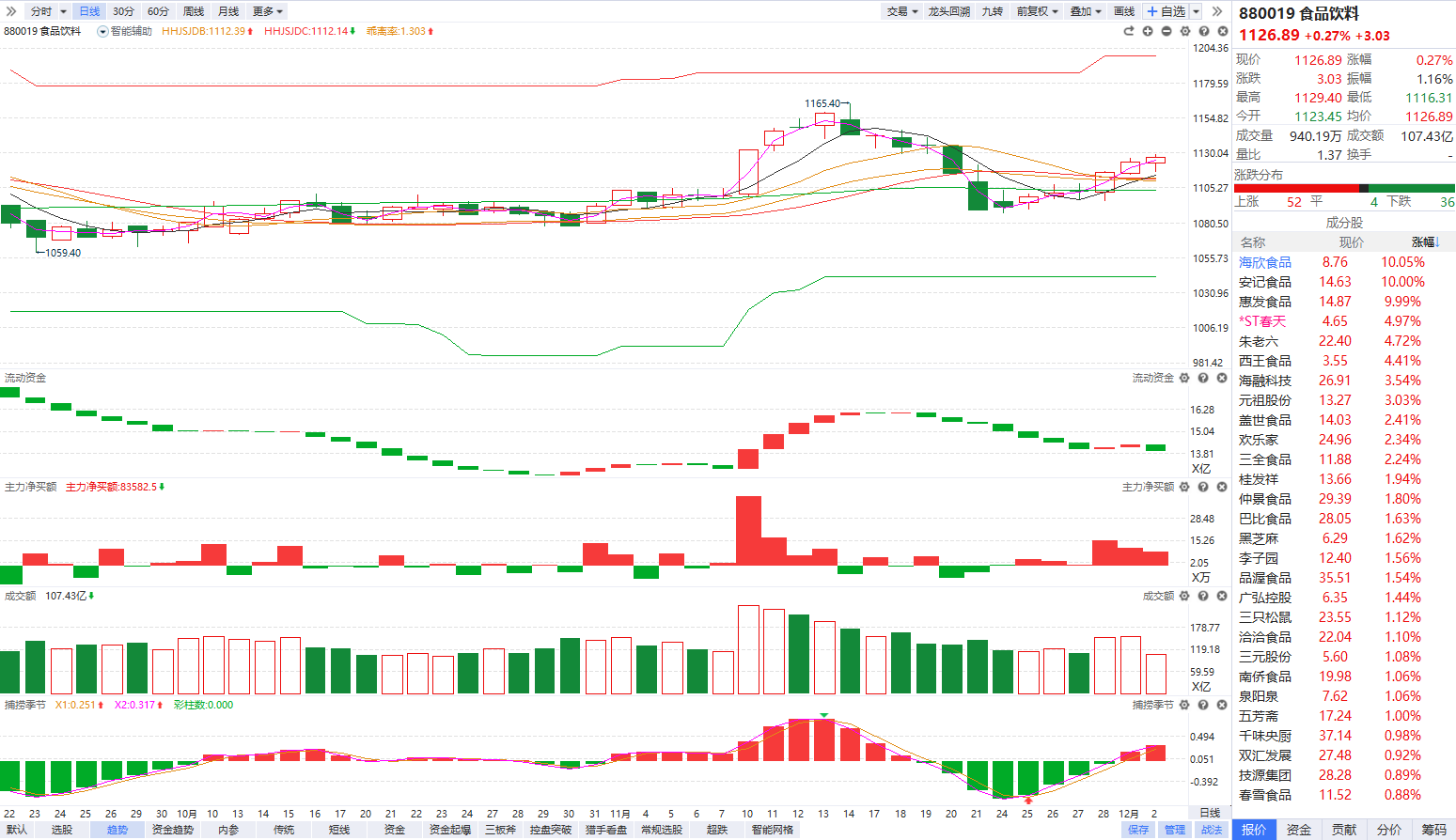Open the 叠加 overlay dropdown
This screenshot has width=1456, height=840.
1086,11
